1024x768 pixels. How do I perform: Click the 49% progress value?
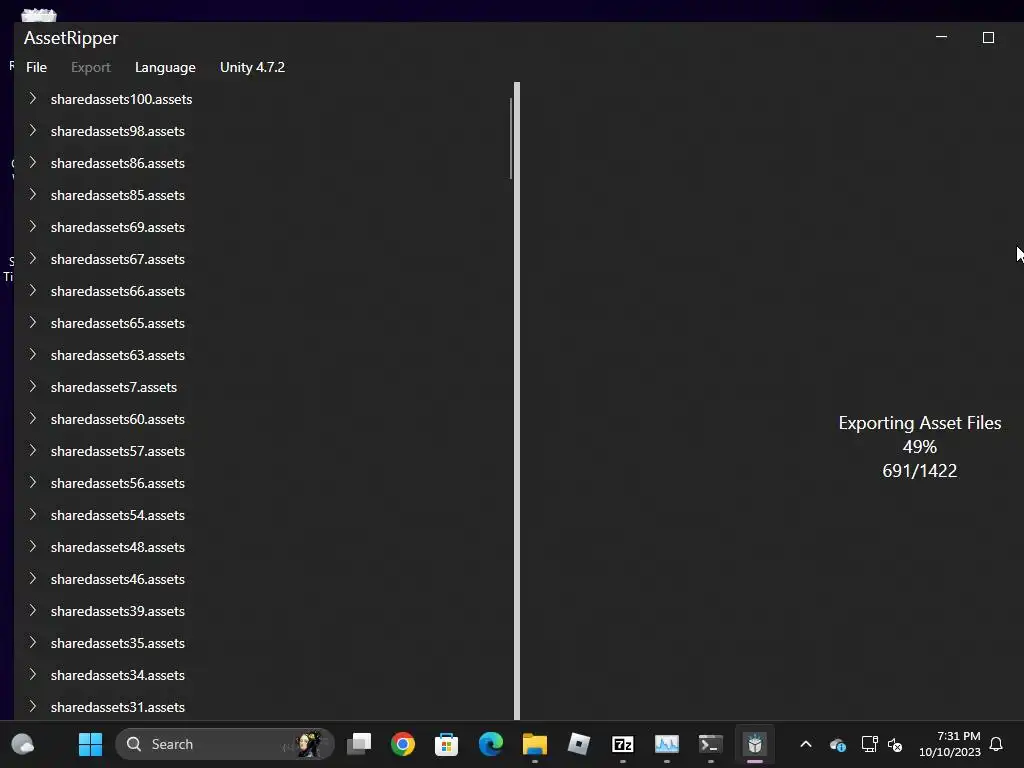(920, 447)
